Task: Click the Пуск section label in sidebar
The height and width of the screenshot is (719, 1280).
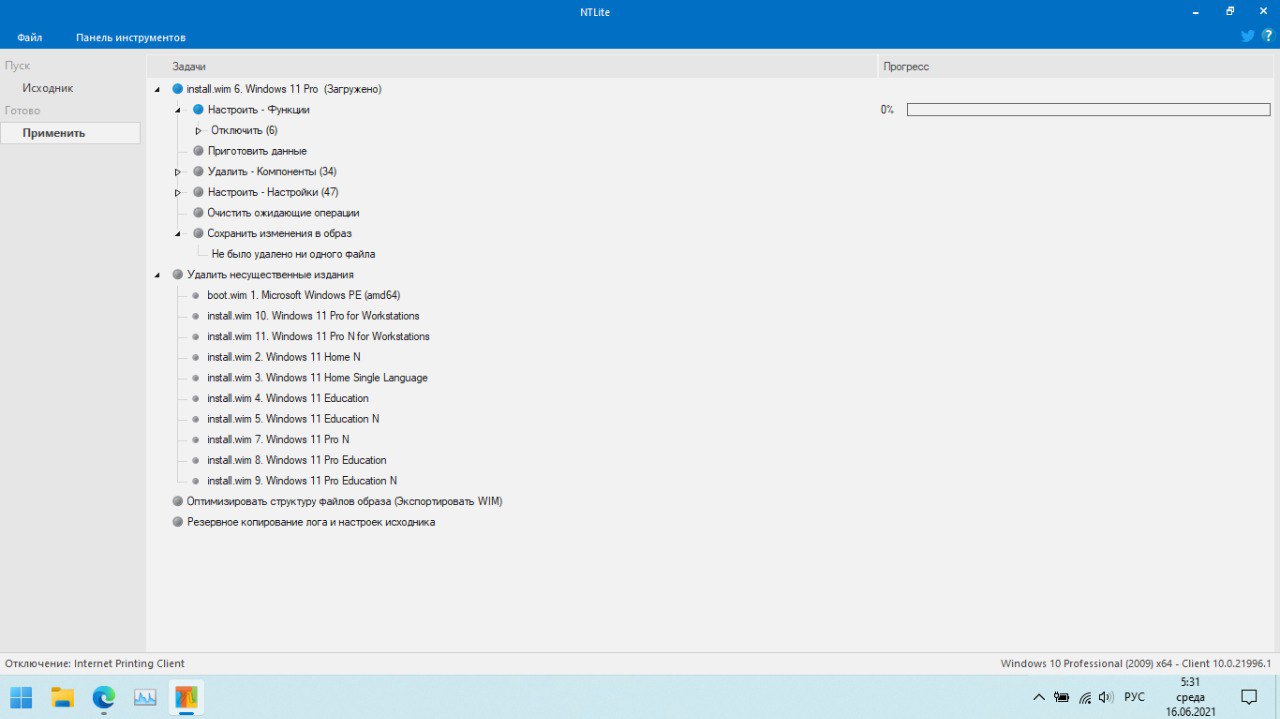Action: point(17,66)
